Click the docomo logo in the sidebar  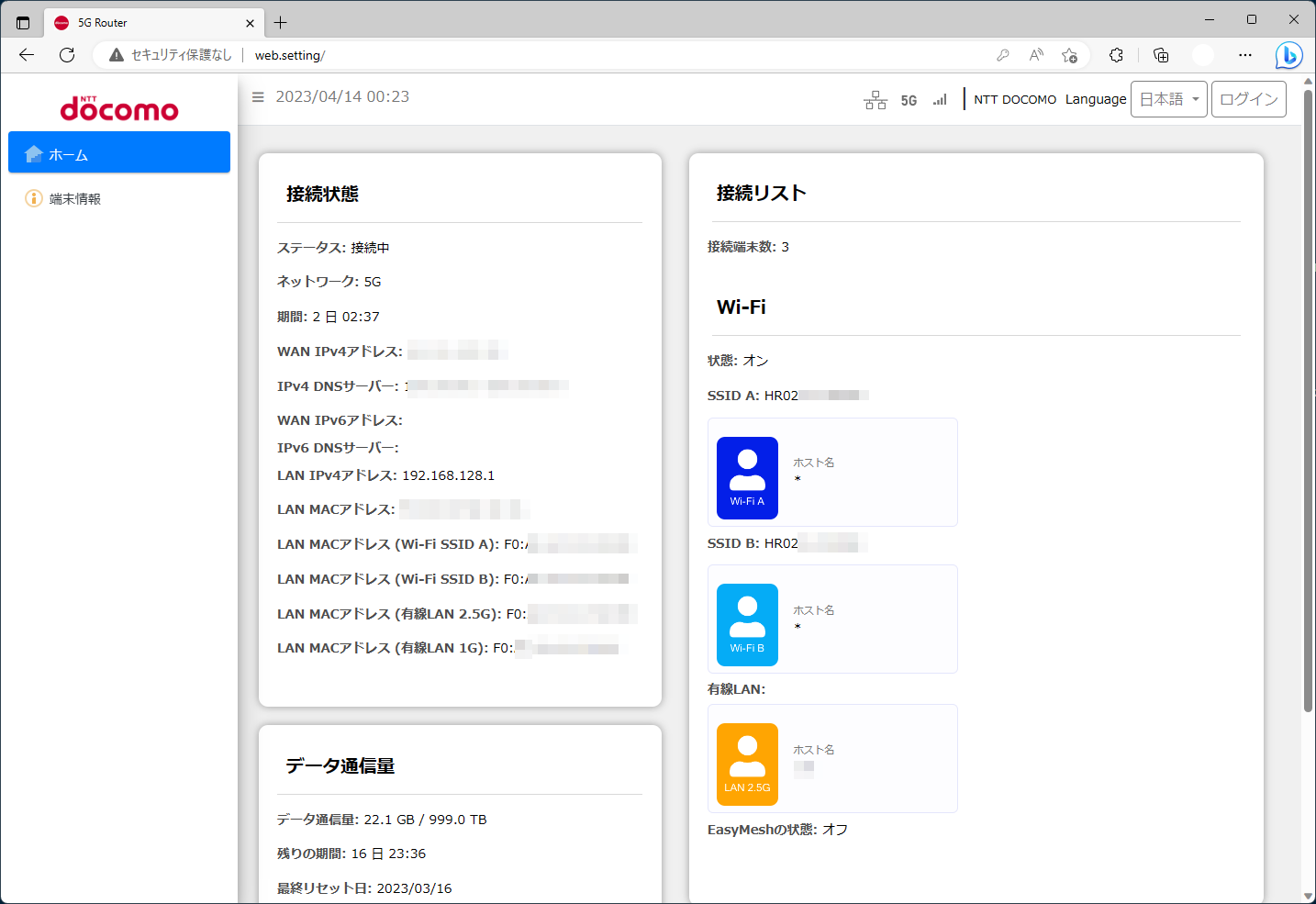click(119, 108)
